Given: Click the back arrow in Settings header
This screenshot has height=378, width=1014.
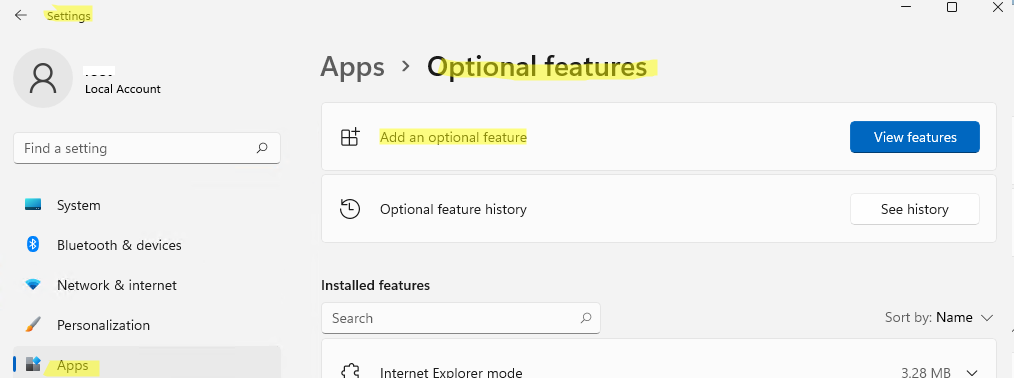Looking at the screenshot, I should pyautogui.click(x=21, y=15).
